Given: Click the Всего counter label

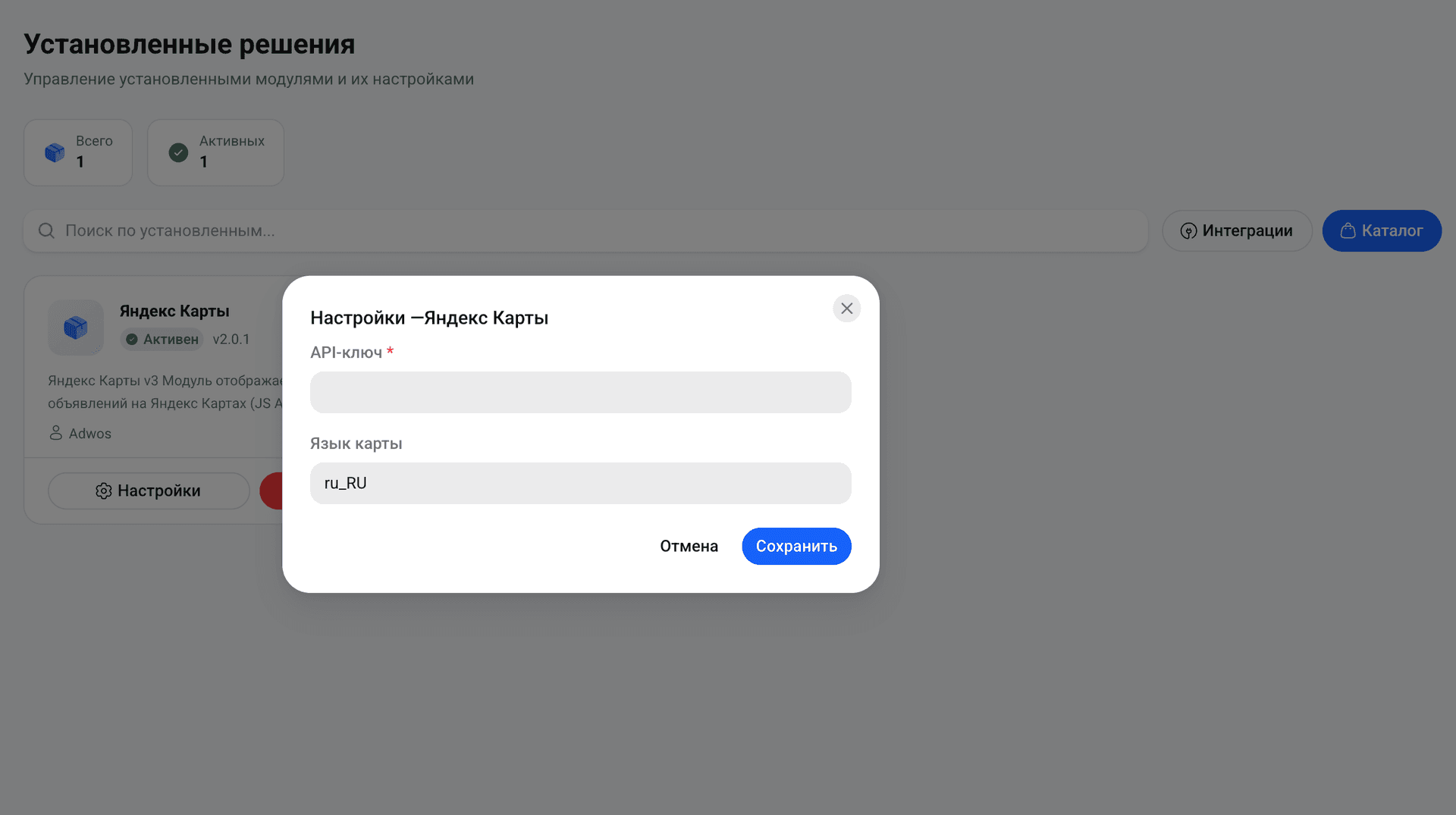Looking at the screenshot, I should pyautogui.click(x=94, y=141).
